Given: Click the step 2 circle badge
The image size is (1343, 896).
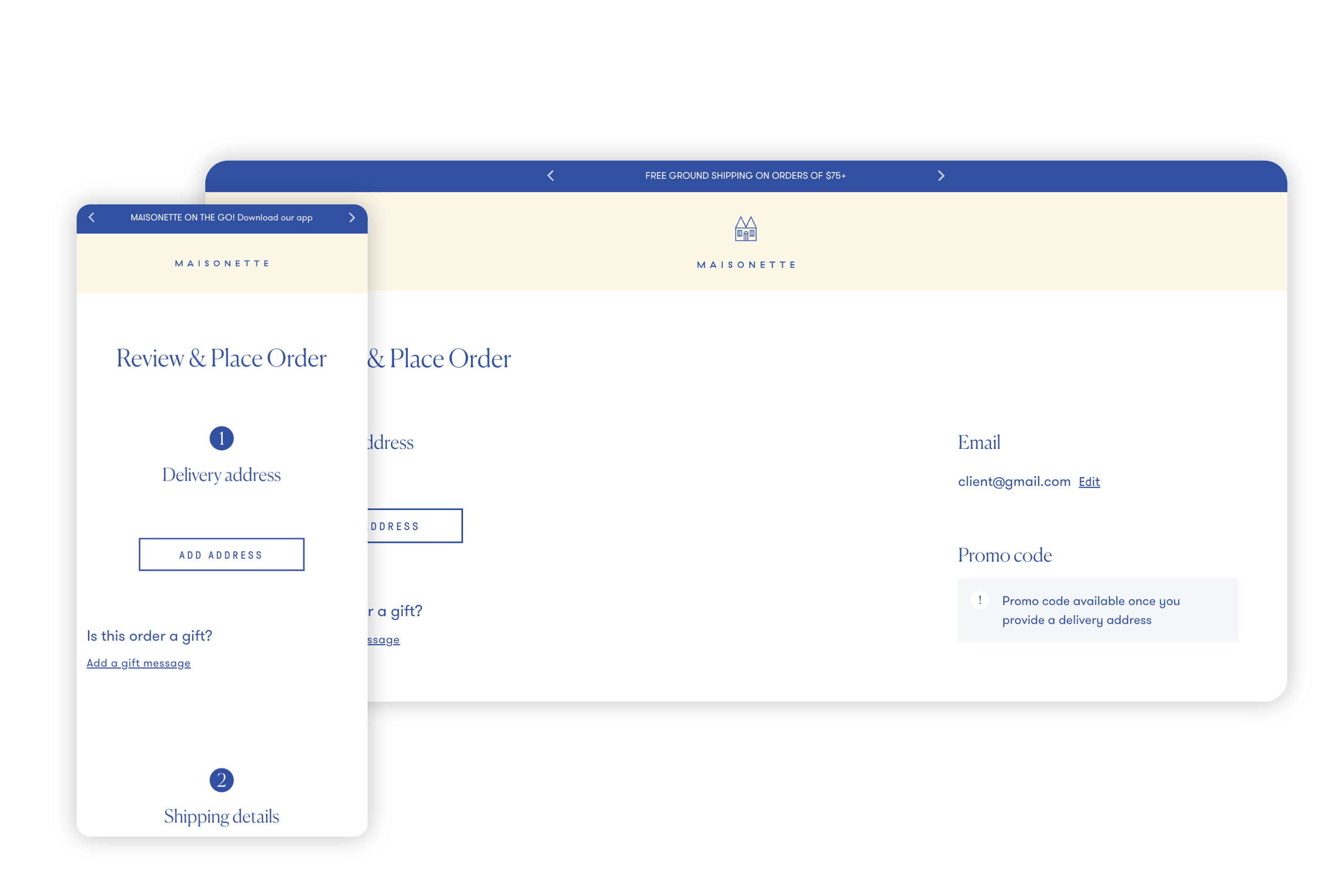Looking at the screenshot, I should [x=222, y=780].
